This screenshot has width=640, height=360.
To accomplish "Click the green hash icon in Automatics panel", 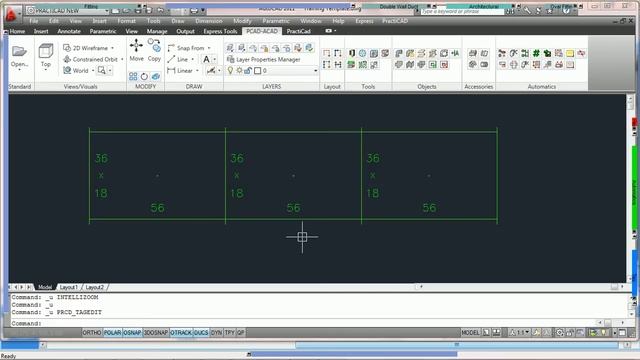I will 536,53.
